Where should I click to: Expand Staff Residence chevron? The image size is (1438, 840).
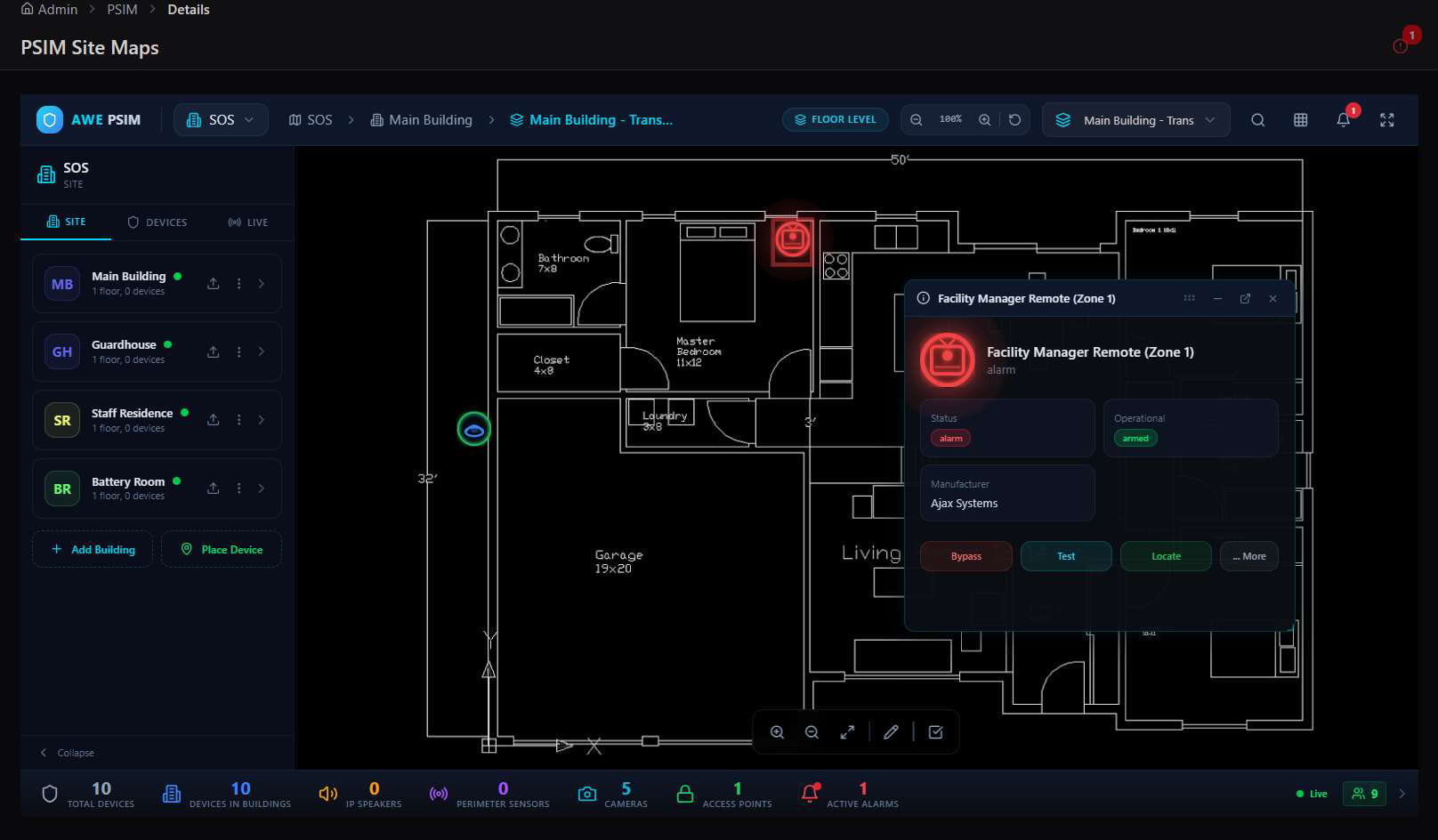point(262,420)
